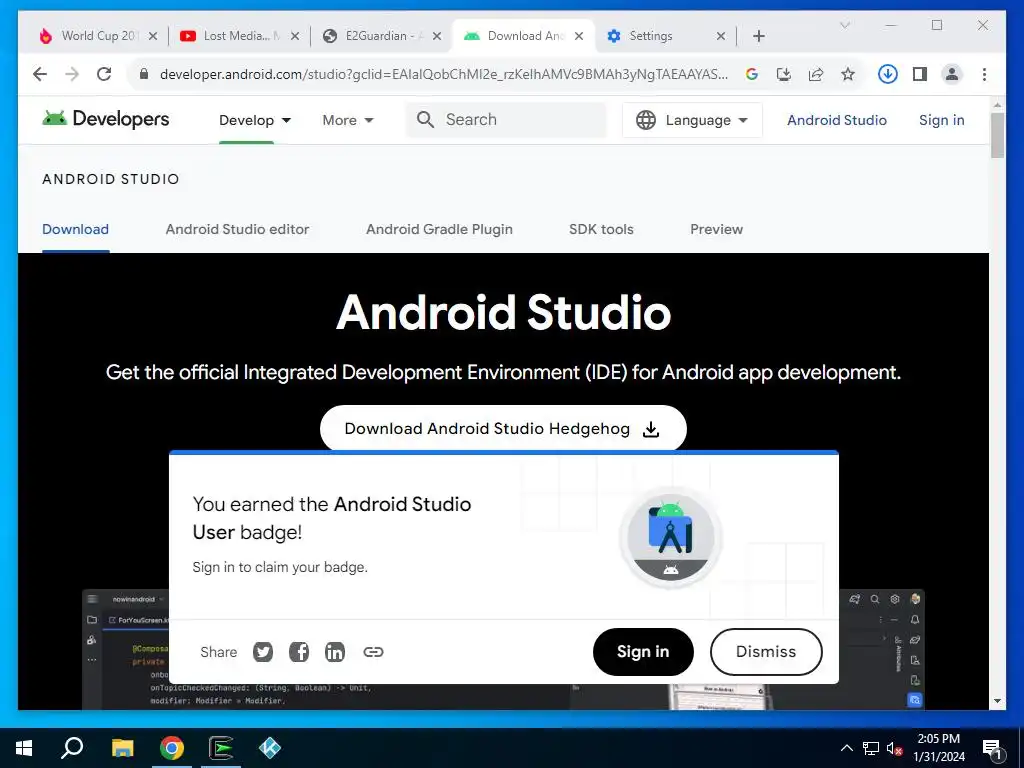
Task: Close the World Cup tab
Action: tap(153, 36)
